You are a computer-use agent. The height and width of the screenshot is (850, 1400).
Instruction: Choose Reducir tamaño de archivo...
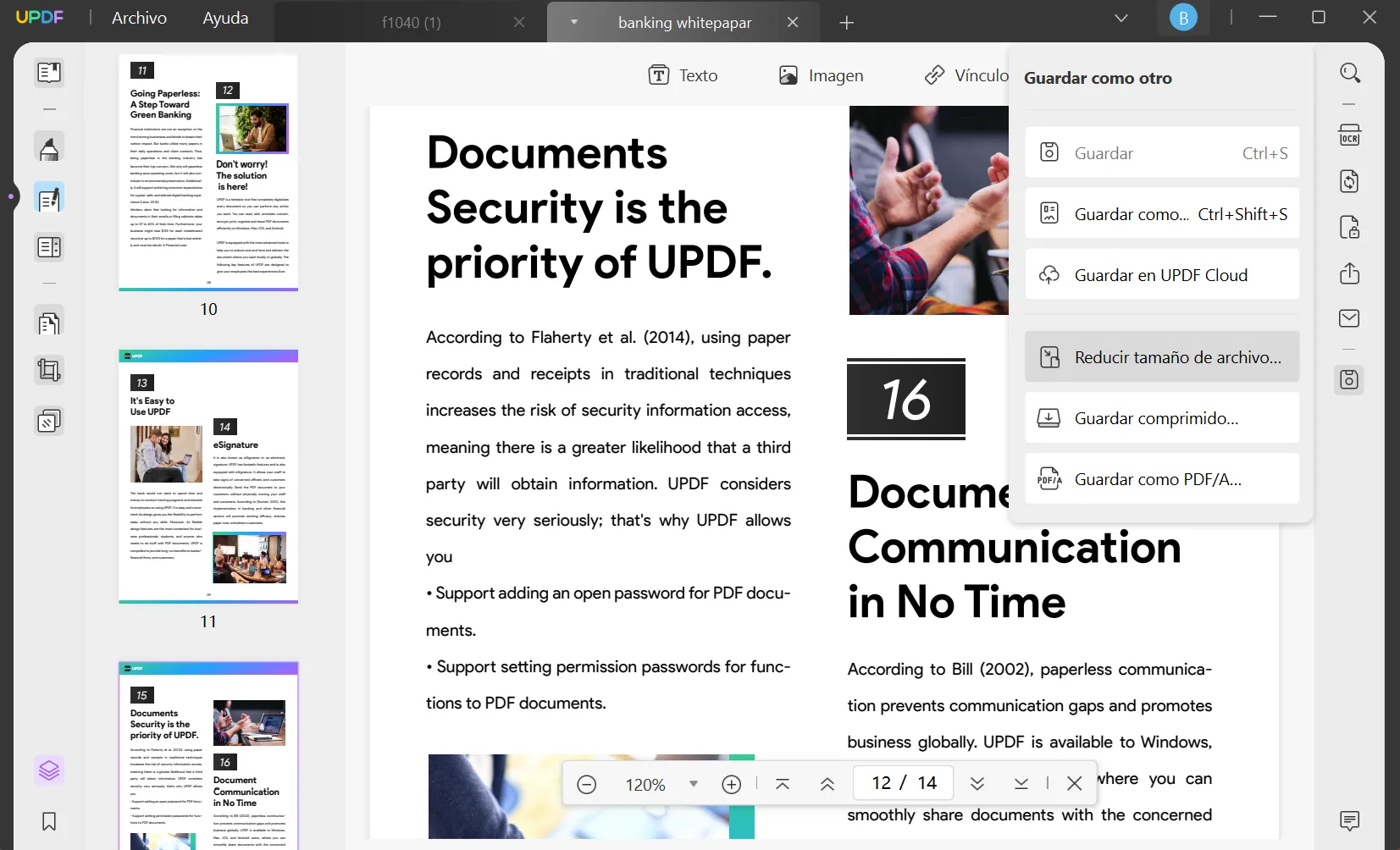[x=1162, y=357]
